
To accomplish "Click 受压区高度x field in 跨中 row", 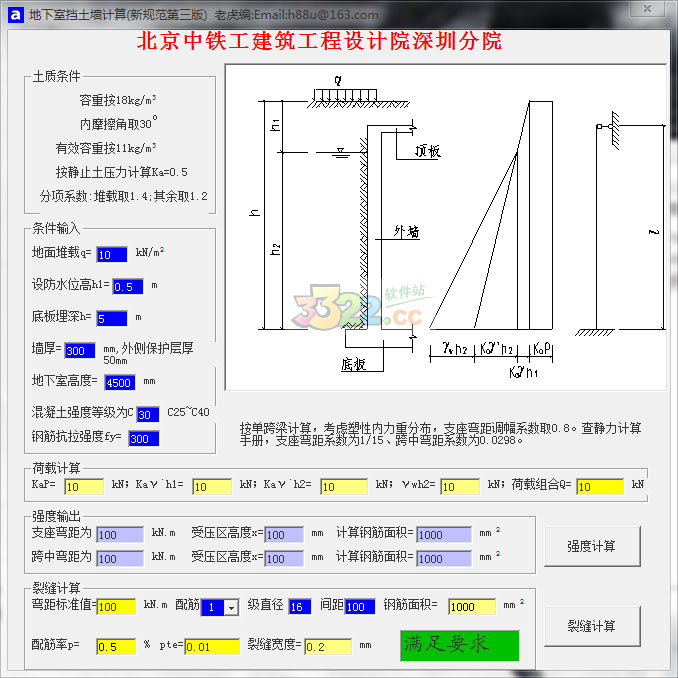I will coord(284,559).
